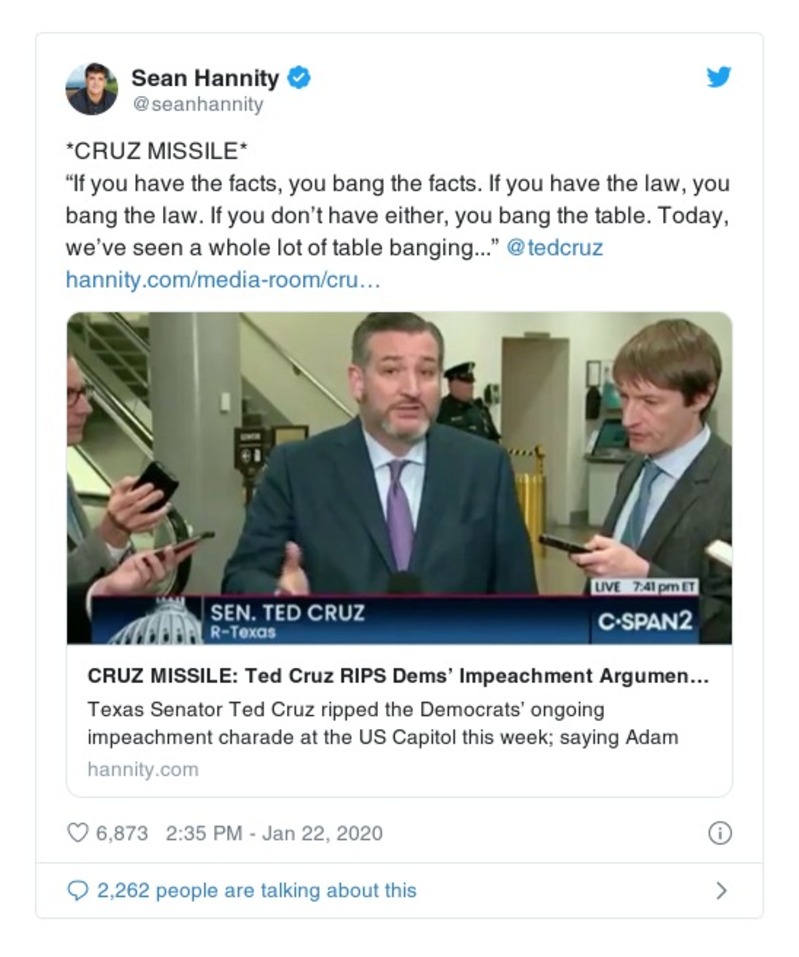Like the tweet with the heart icon
Screen dimensions: 799x957
pyautogui.click(x=77, y=833)
